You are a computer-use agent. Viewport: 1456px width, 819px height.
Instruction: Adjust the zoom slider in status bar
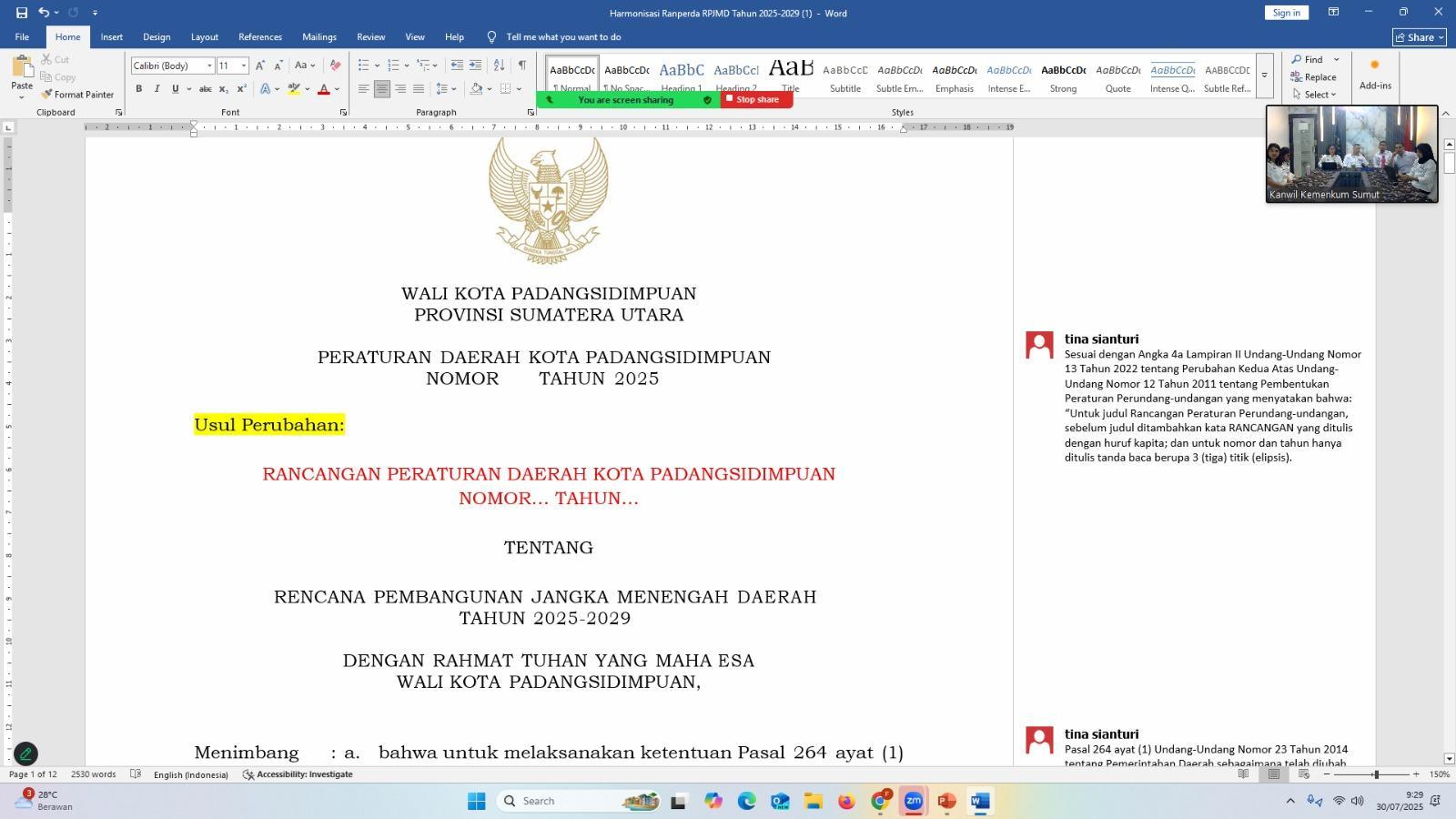coord(1375,774)
